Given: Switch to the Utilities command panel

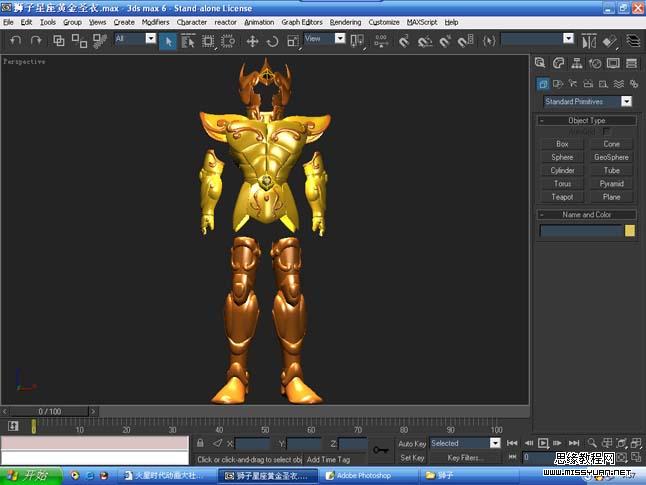Looking at the screenshot, I should [631, 63].
